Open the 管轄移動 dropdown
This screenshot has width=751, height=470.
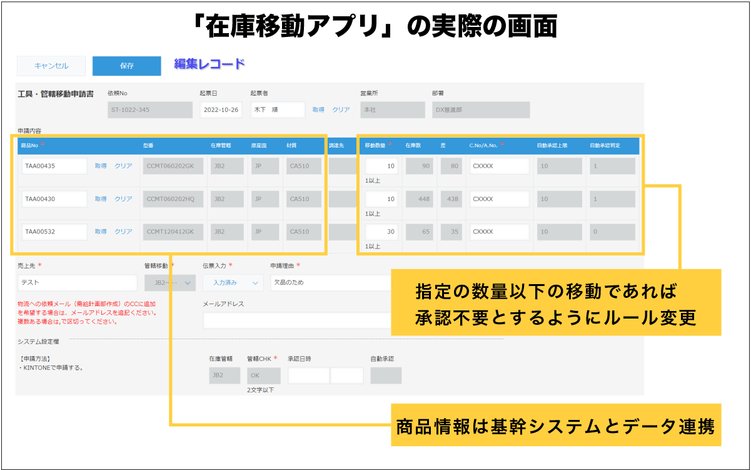tap(168, 283)
